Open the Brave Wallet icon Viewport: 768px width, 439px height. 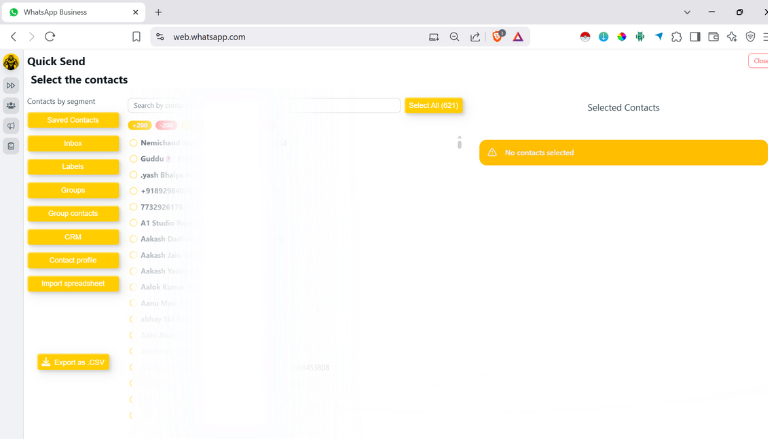(714, 37)
